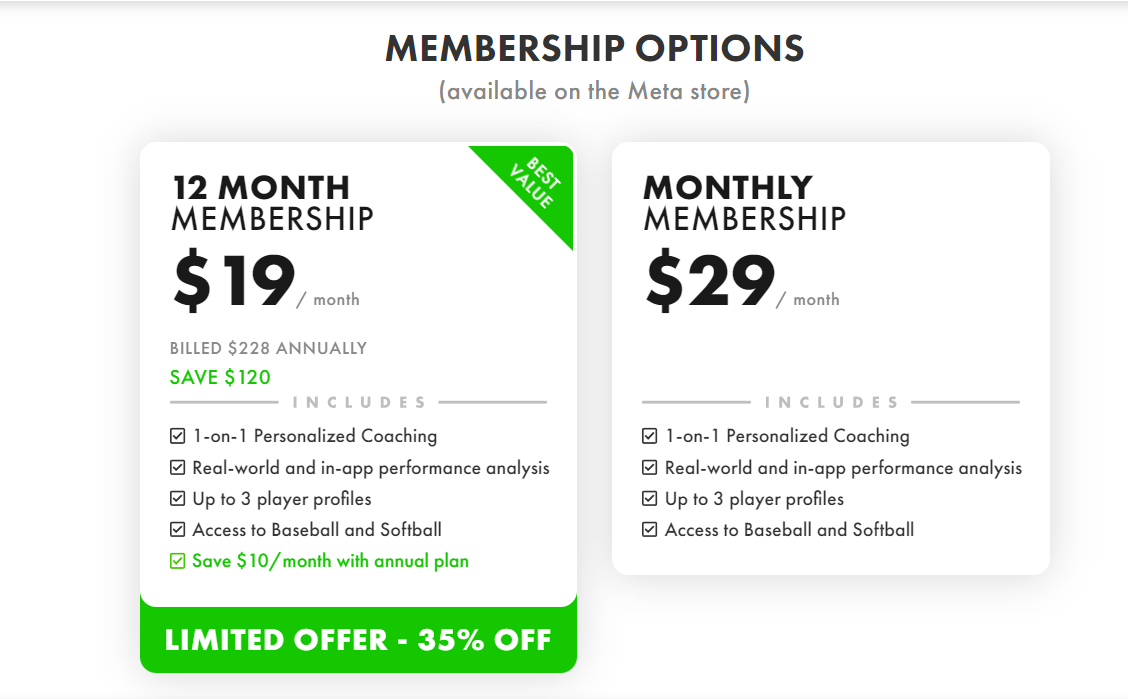Click the performance analysis checkbox in the 12 Month plan
This screenshot has width=1128, height=699.
tap(178, 467)
